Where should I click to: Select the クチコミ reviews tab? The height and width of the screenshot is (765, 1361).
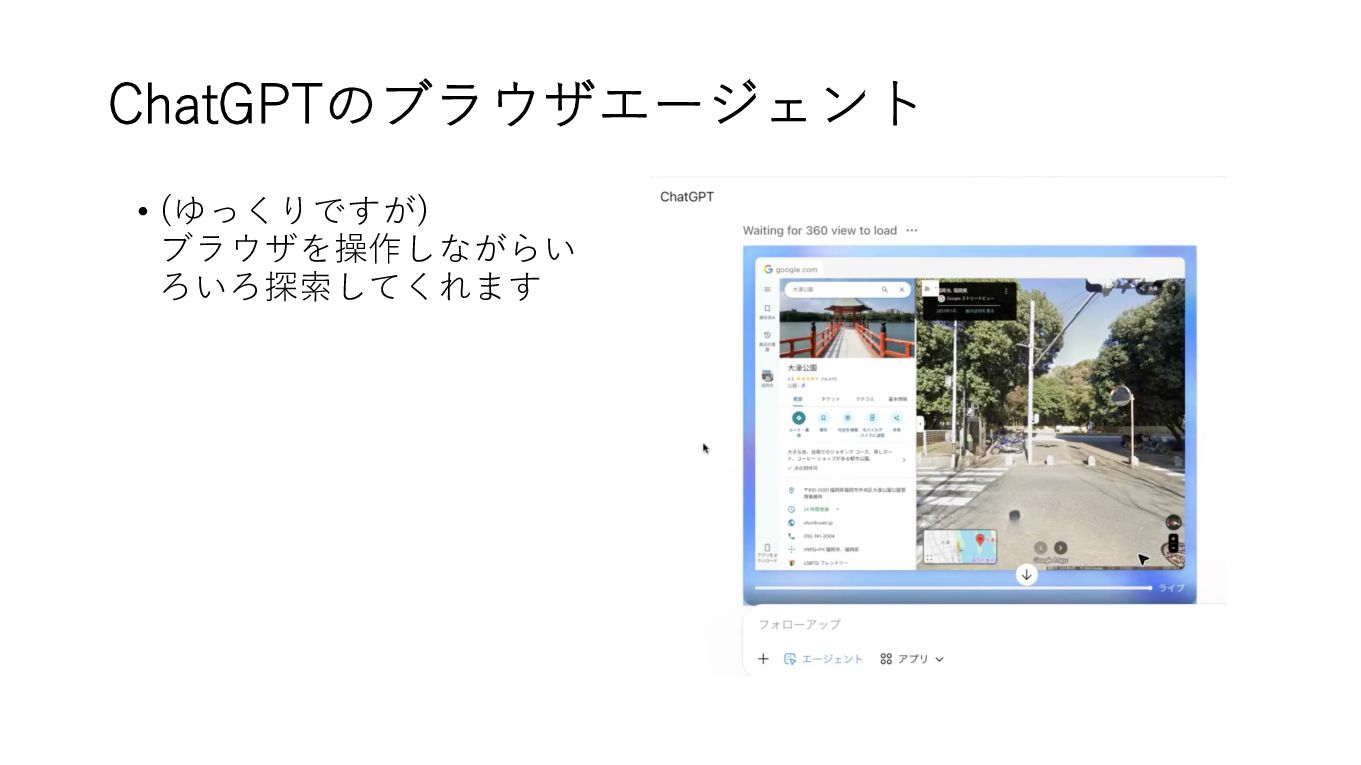pos(864,399)
